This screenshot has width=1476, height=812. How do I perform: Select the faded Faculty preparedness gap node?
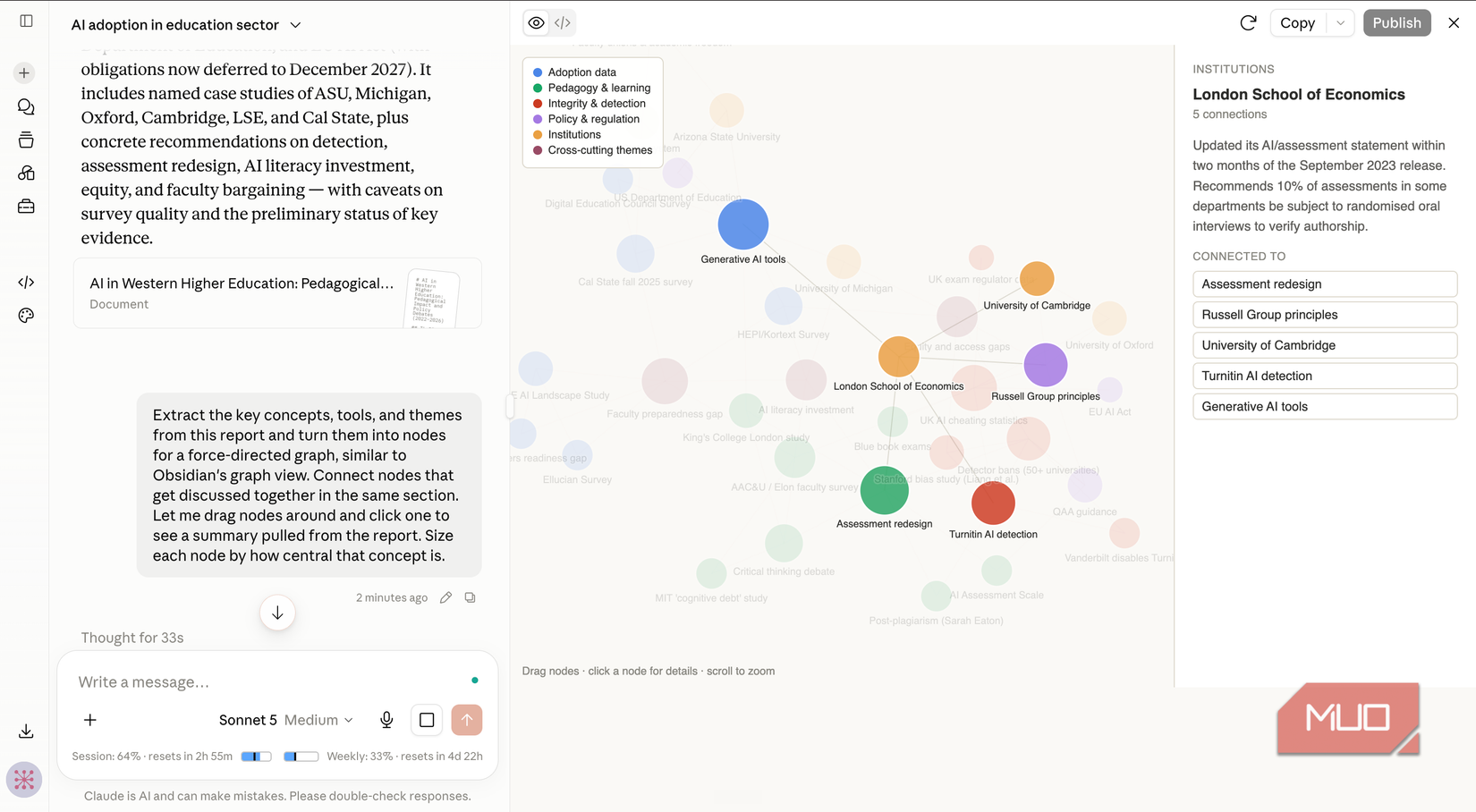(x=665, y=381)
